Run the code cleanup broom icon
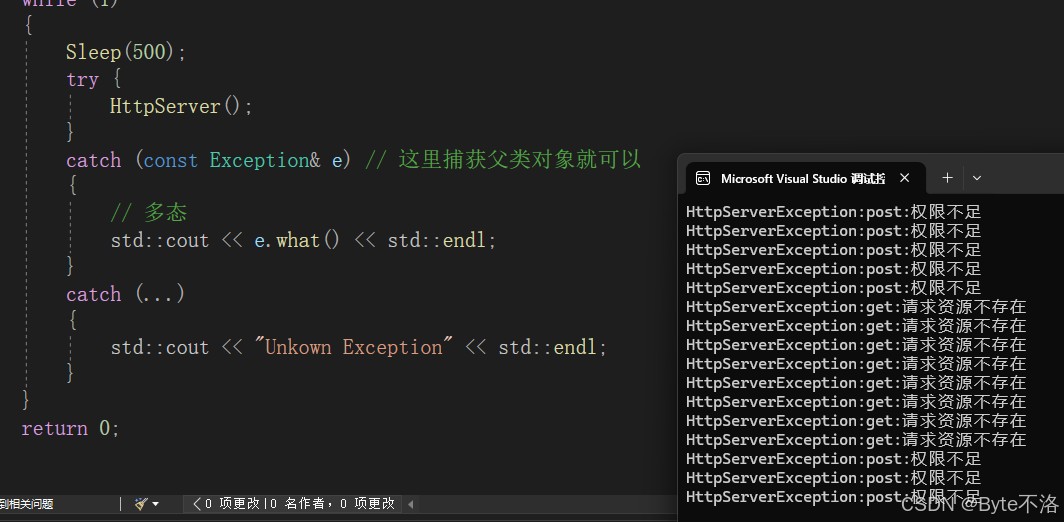1064x522 pixels. (x=141, y=504)
